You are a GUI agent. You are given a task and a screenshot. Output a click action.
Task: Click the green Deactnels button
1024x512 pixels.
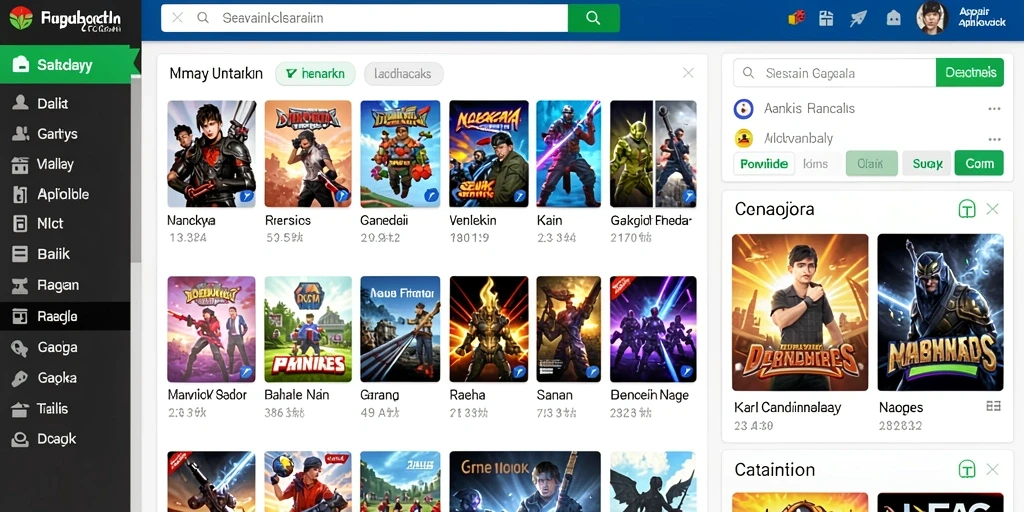[970, 72]
